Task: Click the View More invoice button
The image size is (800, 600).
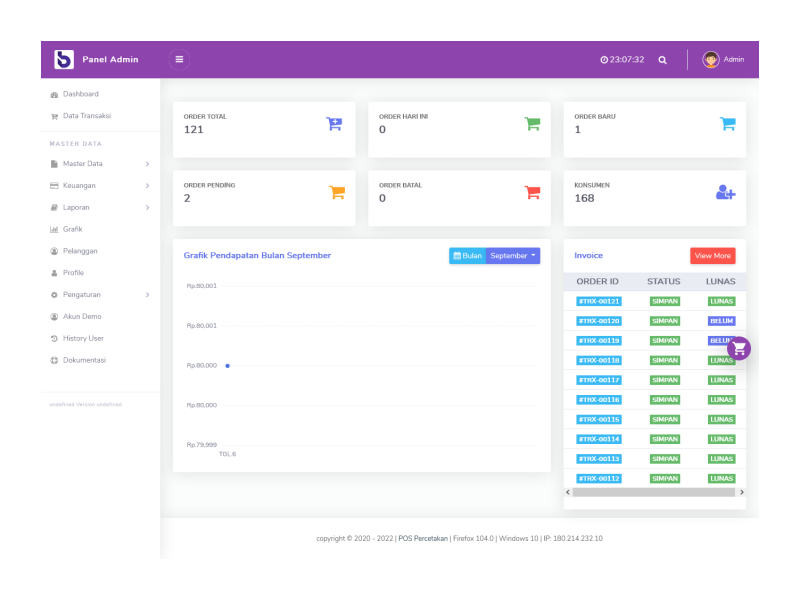Action: tap(712, 255)
